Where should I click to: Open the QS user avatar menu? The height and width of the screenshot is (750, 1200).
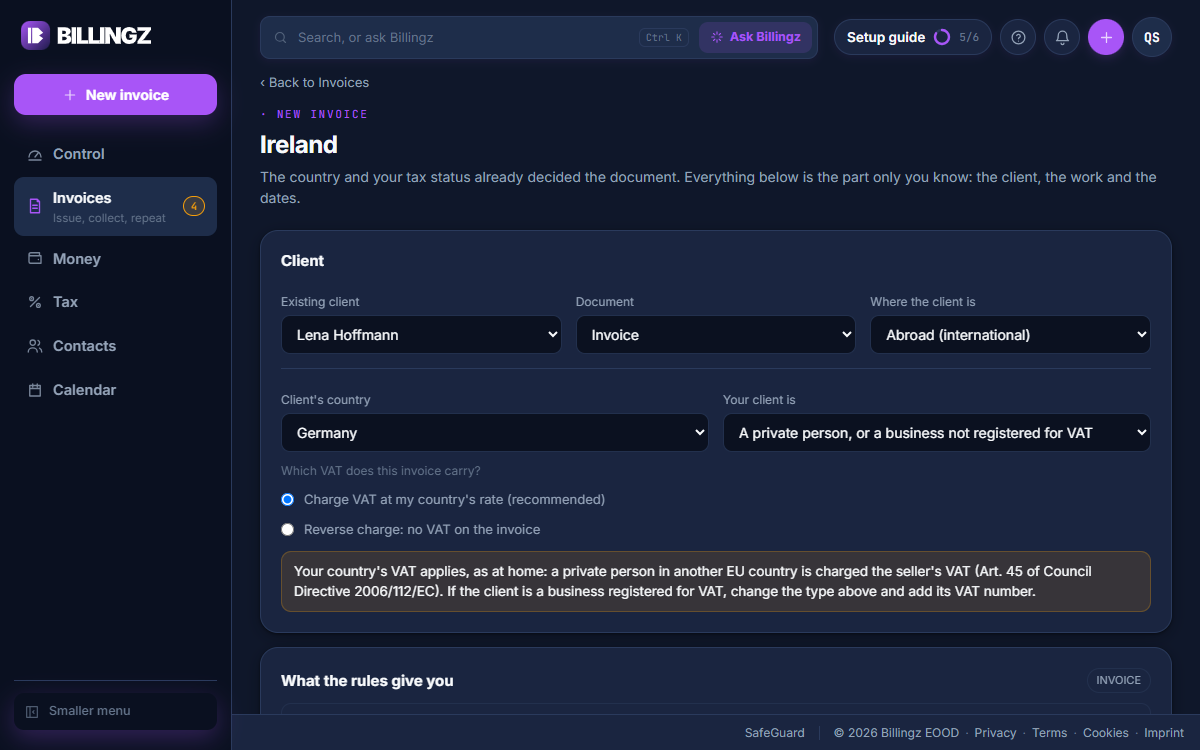click(1152, 37)
